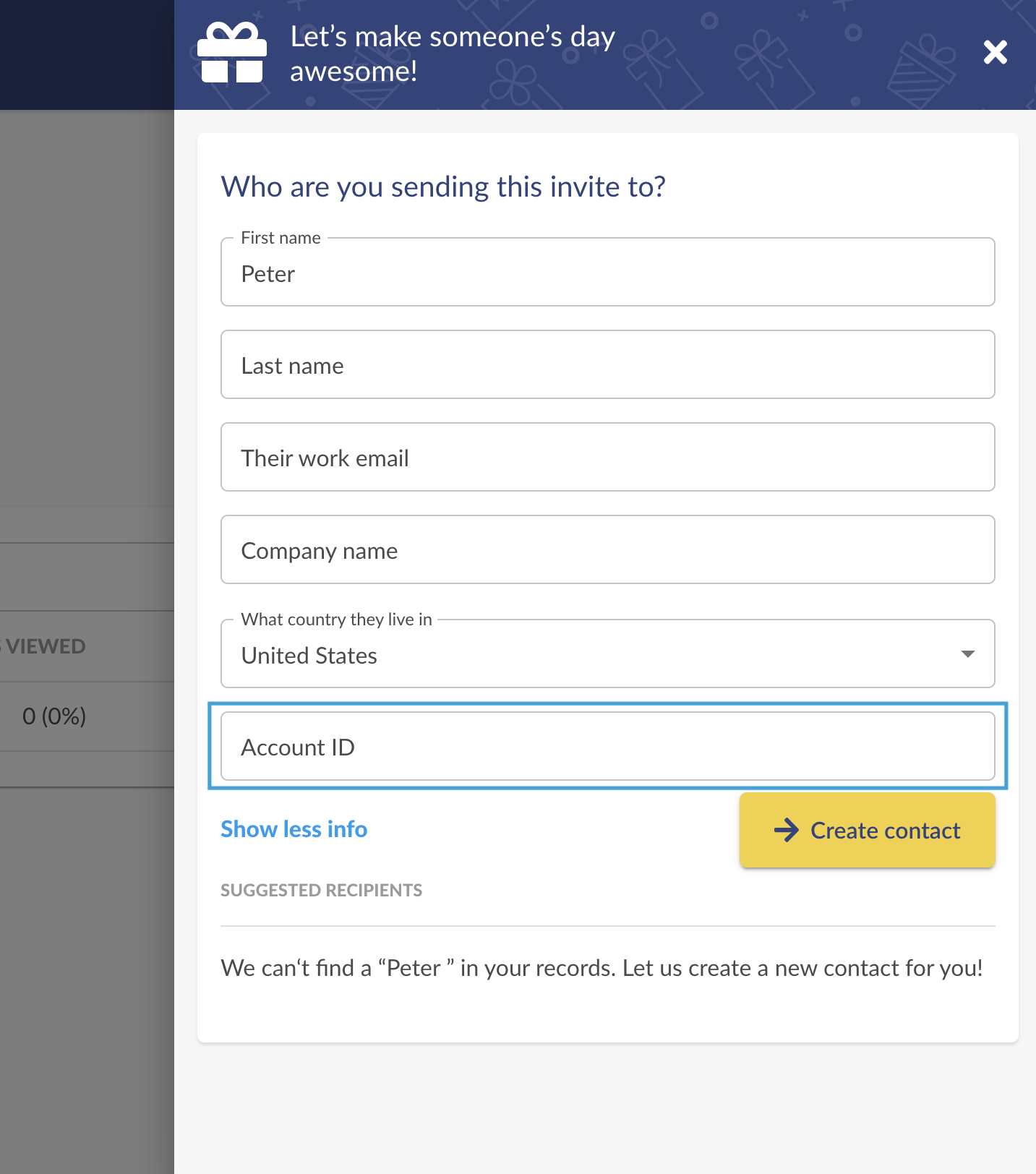
Task: Click the Suggested Recipients heading
Action: click(x=321, y=890)
